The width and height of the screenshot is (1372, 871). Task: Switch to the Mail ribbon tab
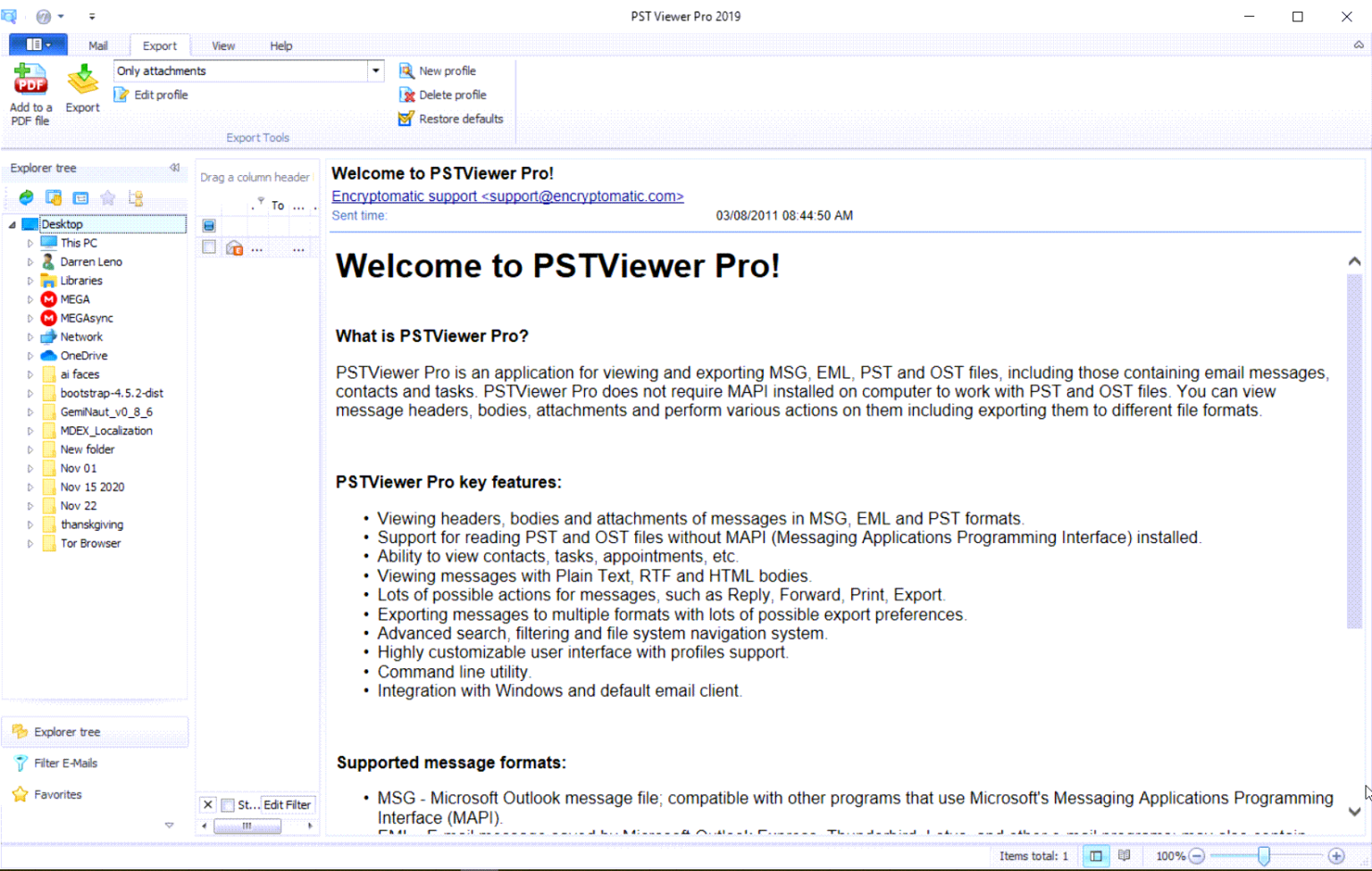click(x=97, y=46)
